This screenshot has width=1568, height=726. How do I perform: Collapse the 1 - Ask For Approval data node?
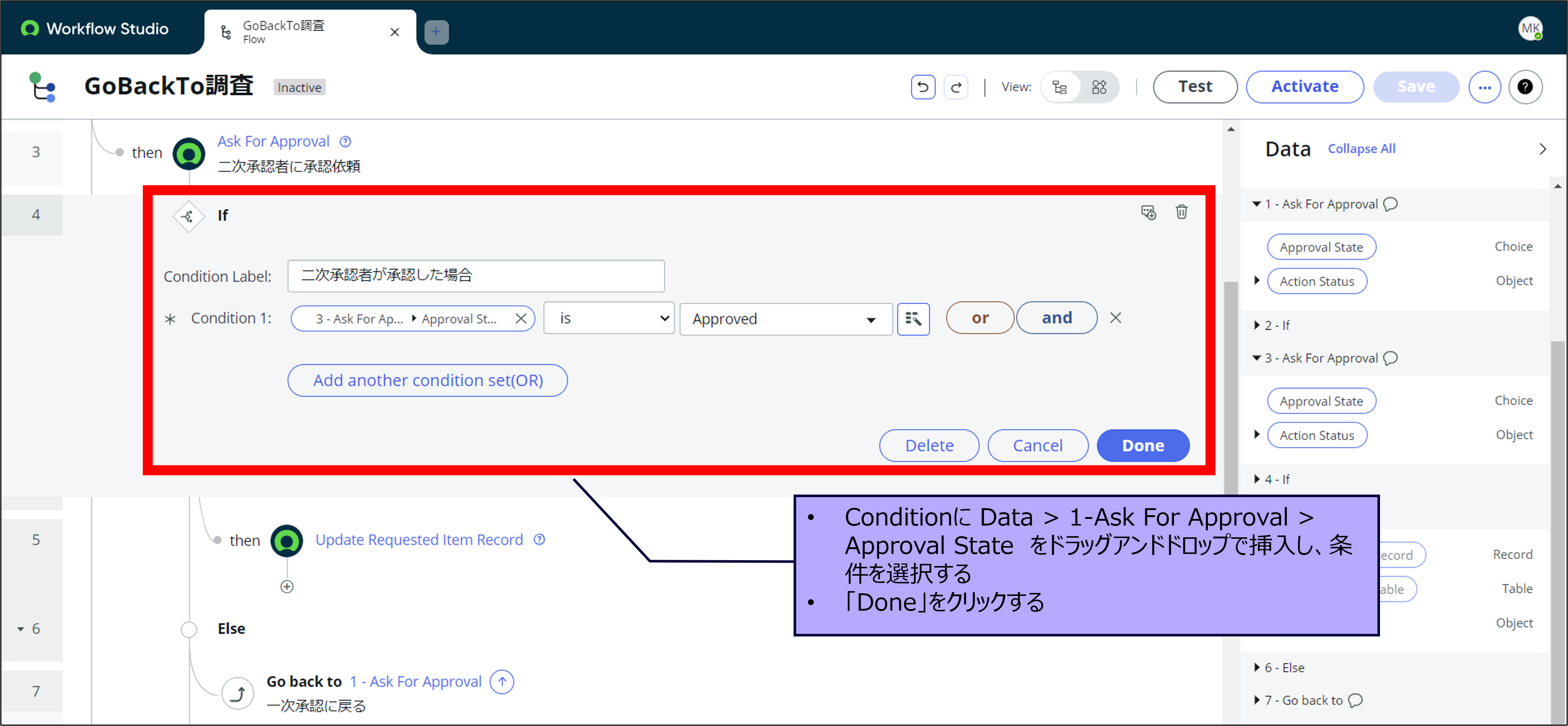[x=1256, y=204]
